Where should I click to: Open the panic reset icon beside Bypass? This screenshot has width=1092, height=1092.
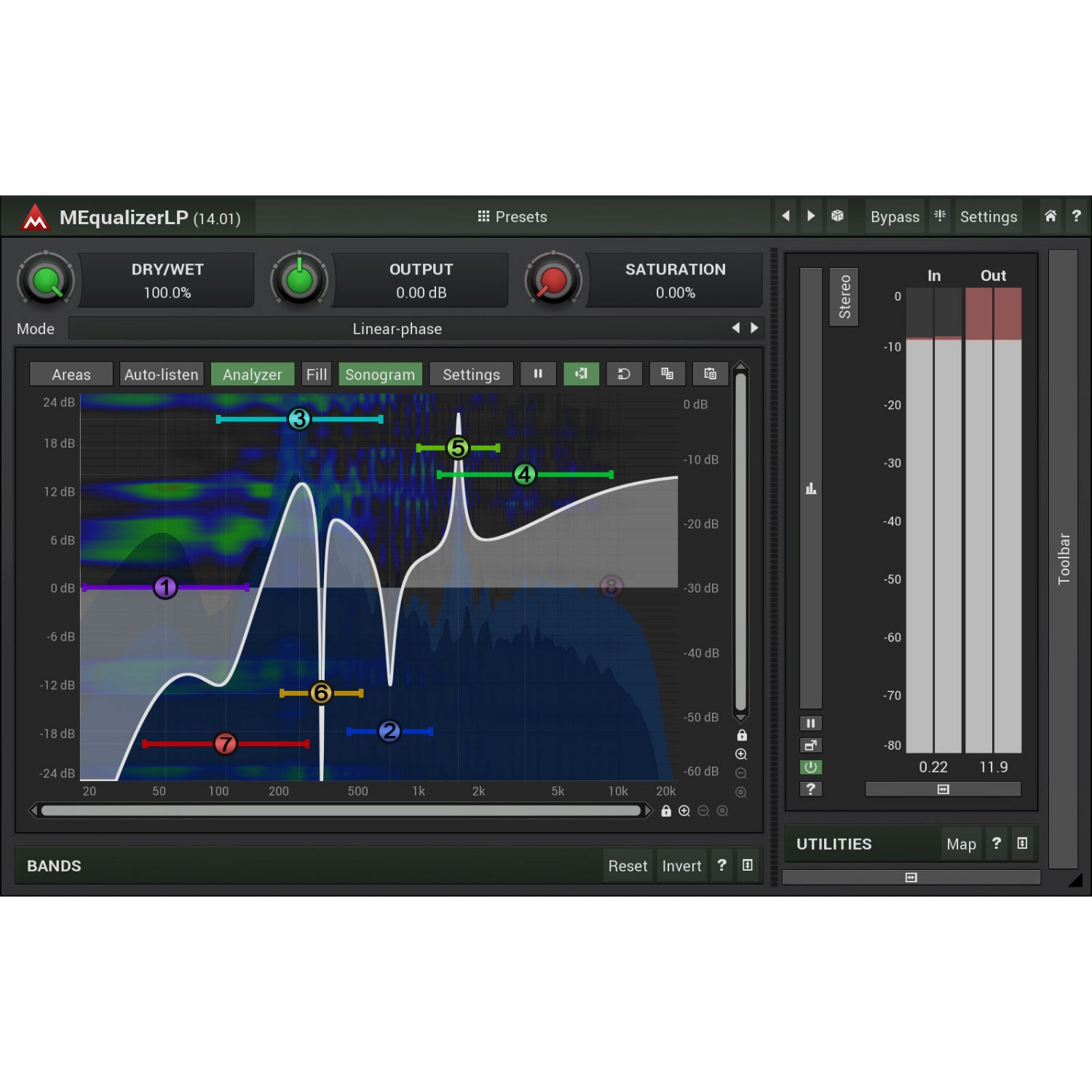pyautogui.click(x=940, y=216)
